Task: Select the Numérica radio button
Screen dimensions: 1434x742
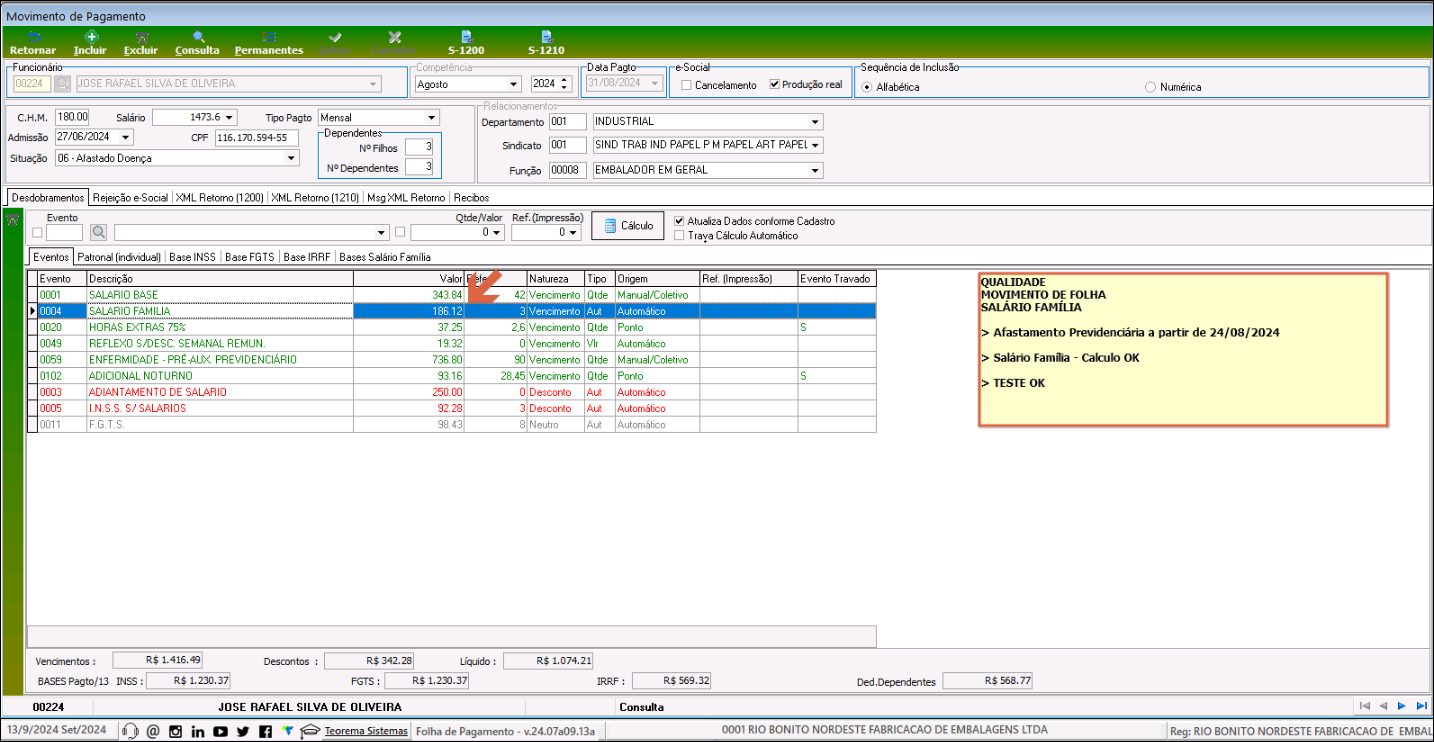Action: [x=1151, y=87]
